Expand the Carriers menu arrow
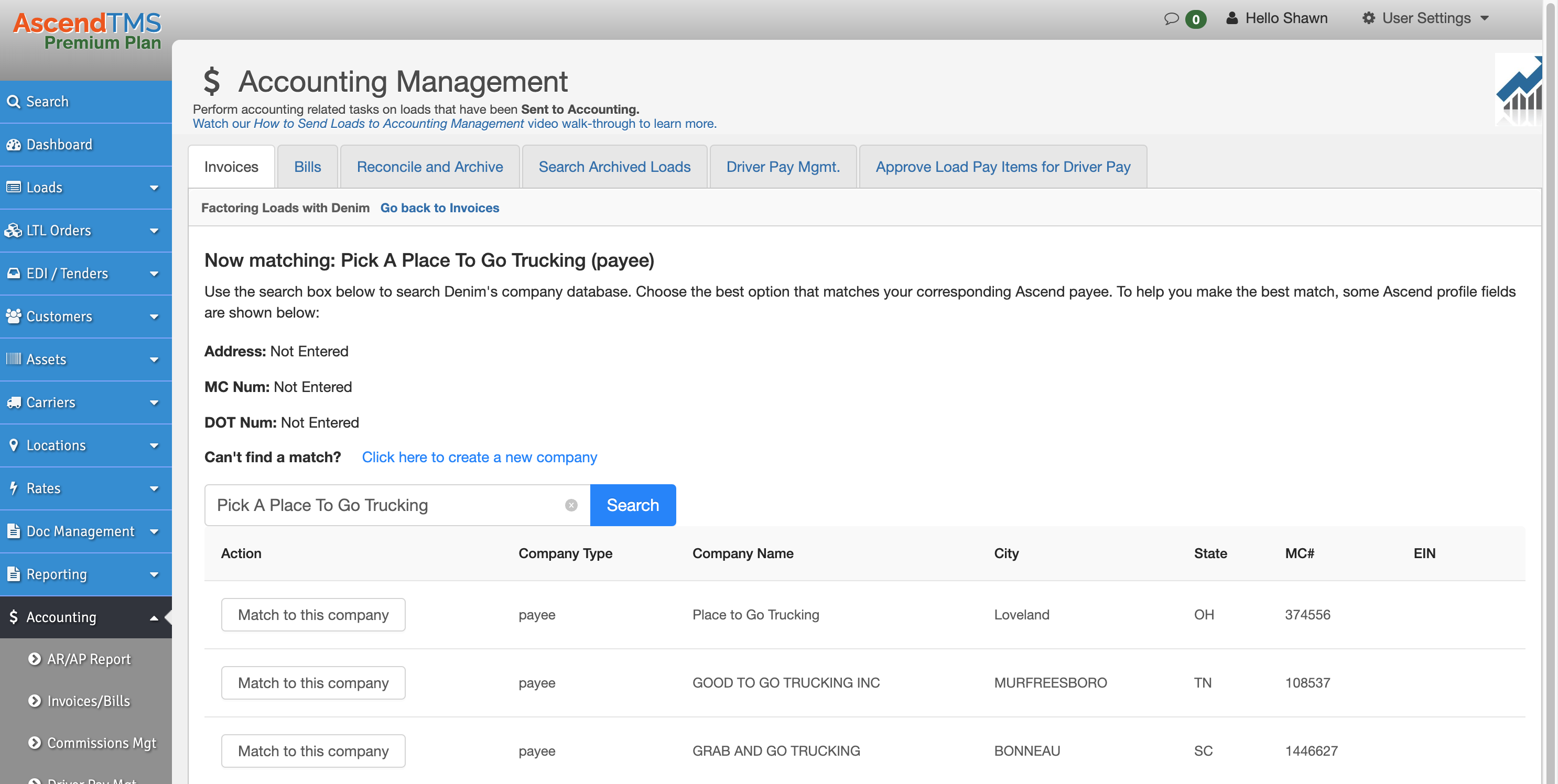 tap(154, 402)
